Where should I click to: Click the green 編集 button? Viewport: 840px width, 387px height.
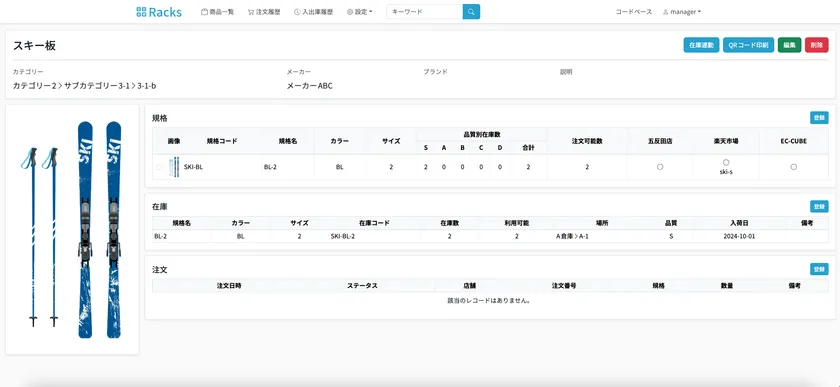(789, 45)
